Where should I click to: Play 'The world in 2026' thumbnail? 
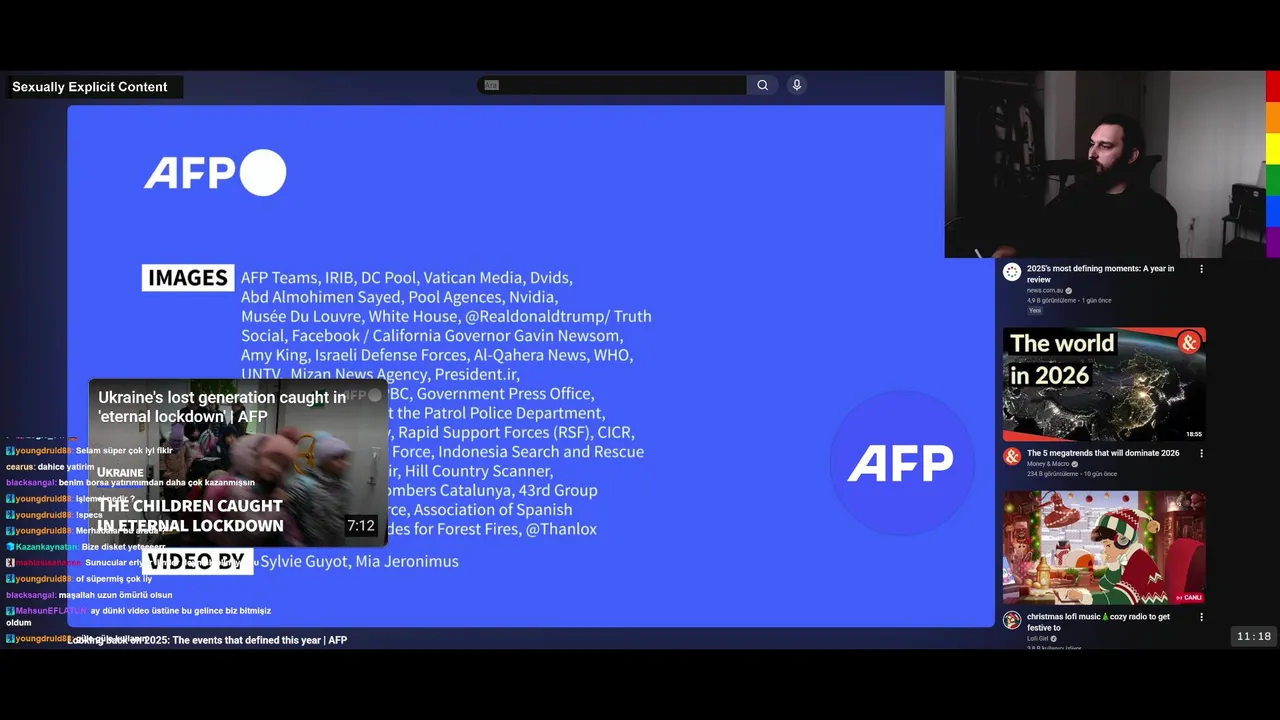click(1104, 384)
